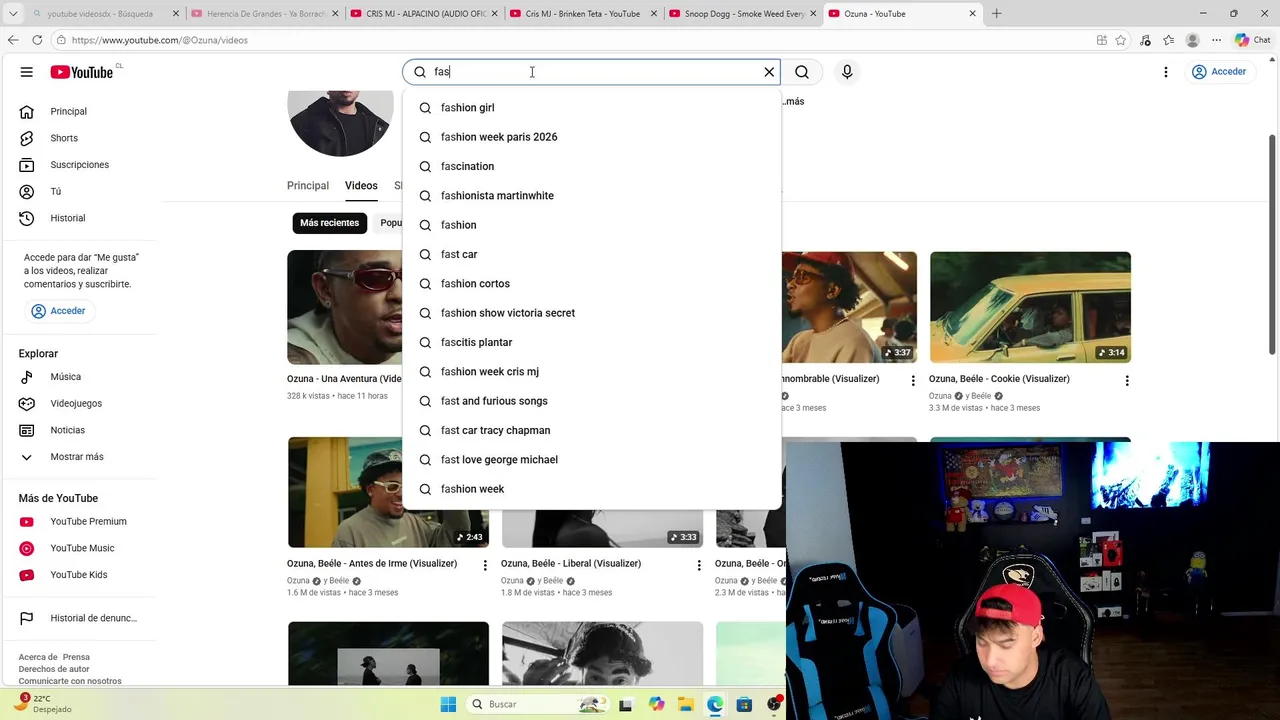This screenshot has height=720, width=1280.
Task: Open Historial de denuncias entry
Action: [x=80, y=618]
